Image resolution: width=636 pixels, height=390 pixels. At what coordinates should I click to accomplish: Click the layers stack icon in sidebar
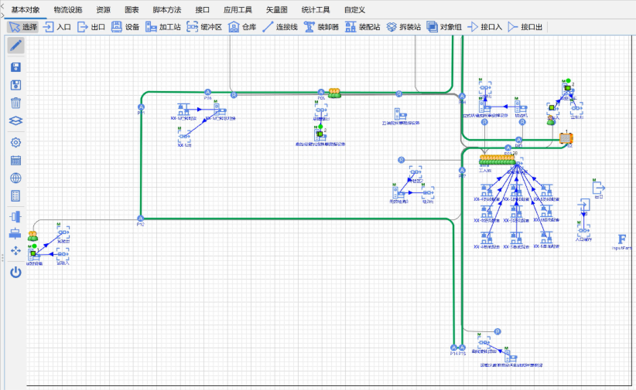click(x=16, y=121)
